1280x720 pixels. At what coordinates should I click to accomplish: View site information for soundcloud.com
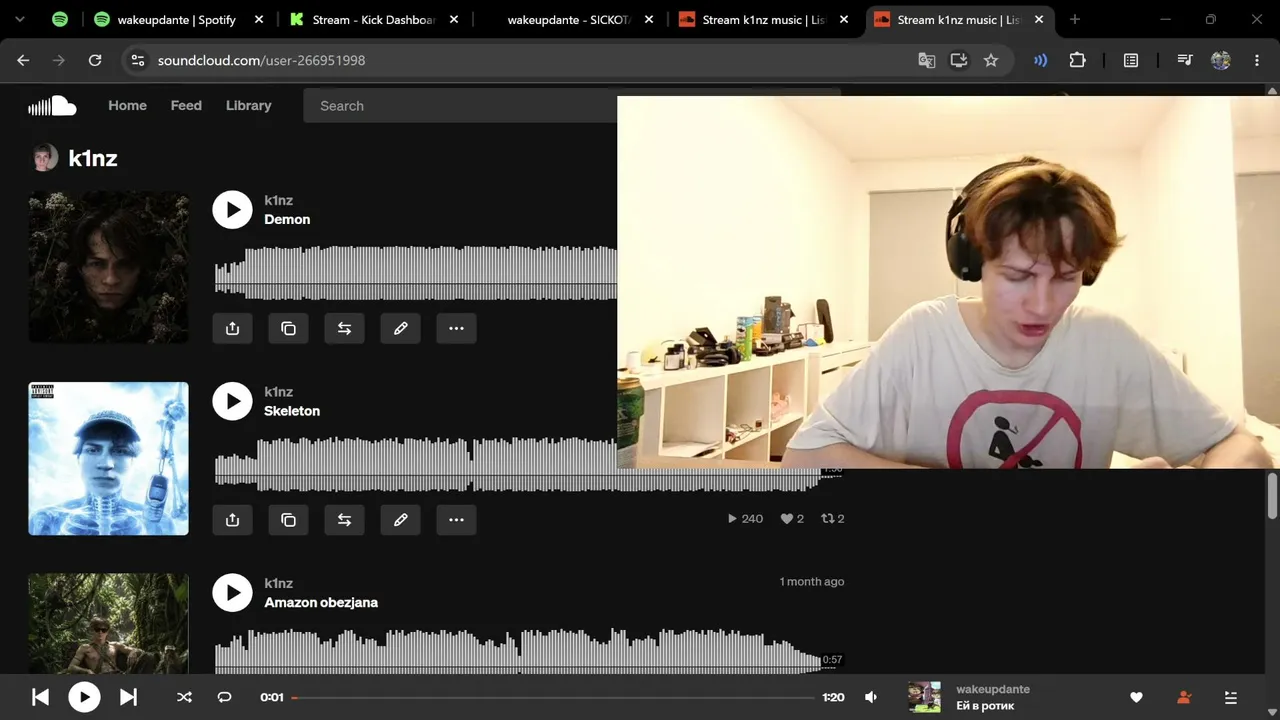[138, 60]
